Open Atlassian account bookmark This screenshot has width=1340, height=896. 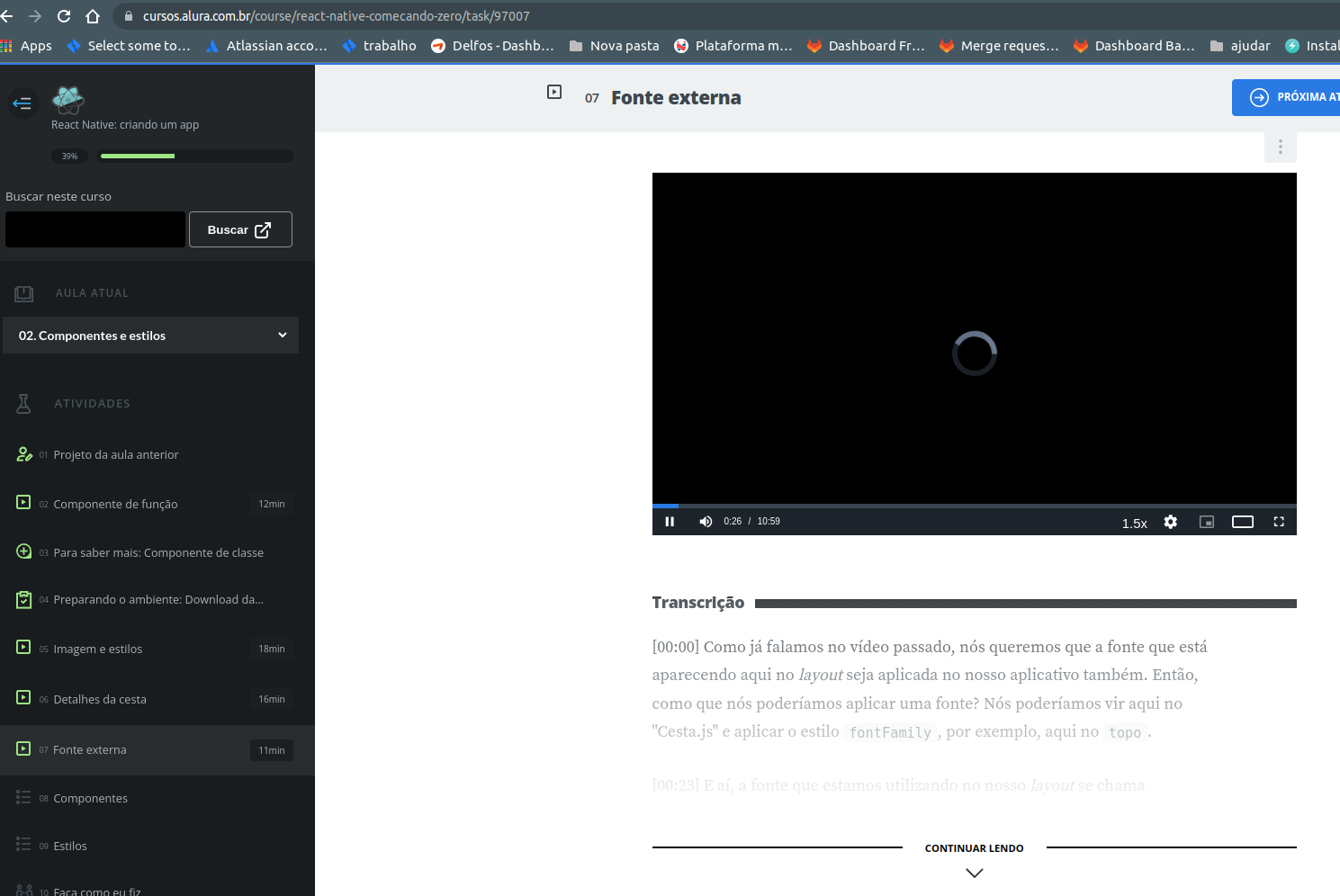(x=266, y=46)
